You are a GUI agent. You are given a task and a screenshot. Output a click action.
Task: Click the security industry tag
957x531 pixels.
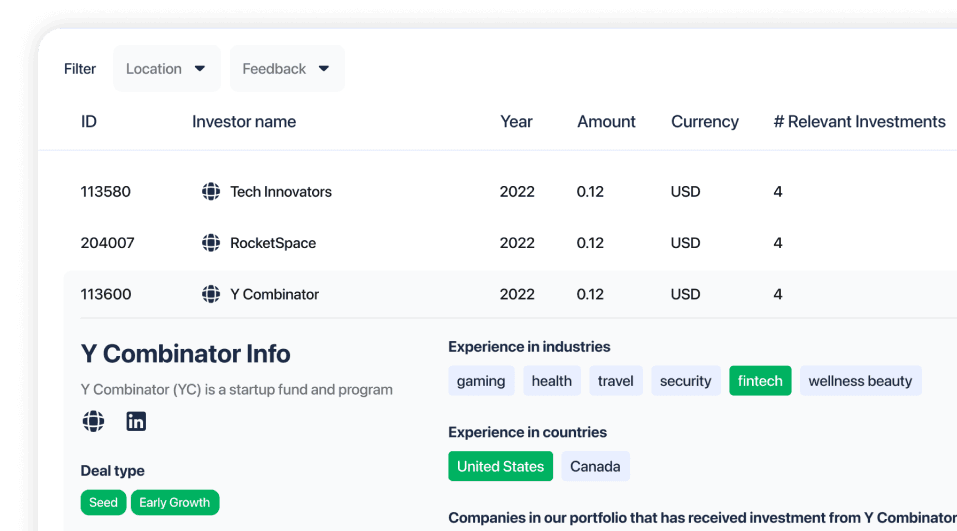685,381
